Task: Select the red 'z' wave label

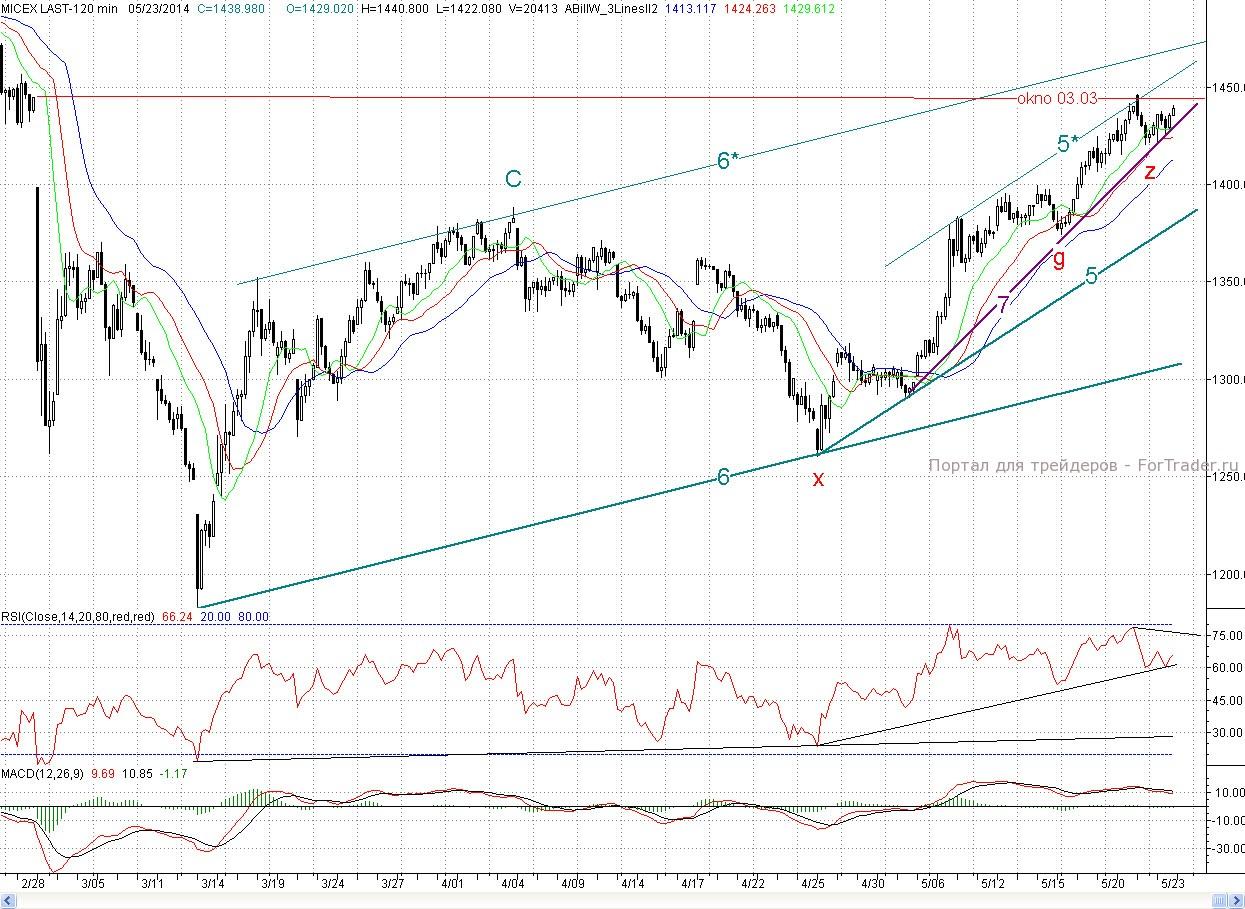Action: click(1150, 171)
